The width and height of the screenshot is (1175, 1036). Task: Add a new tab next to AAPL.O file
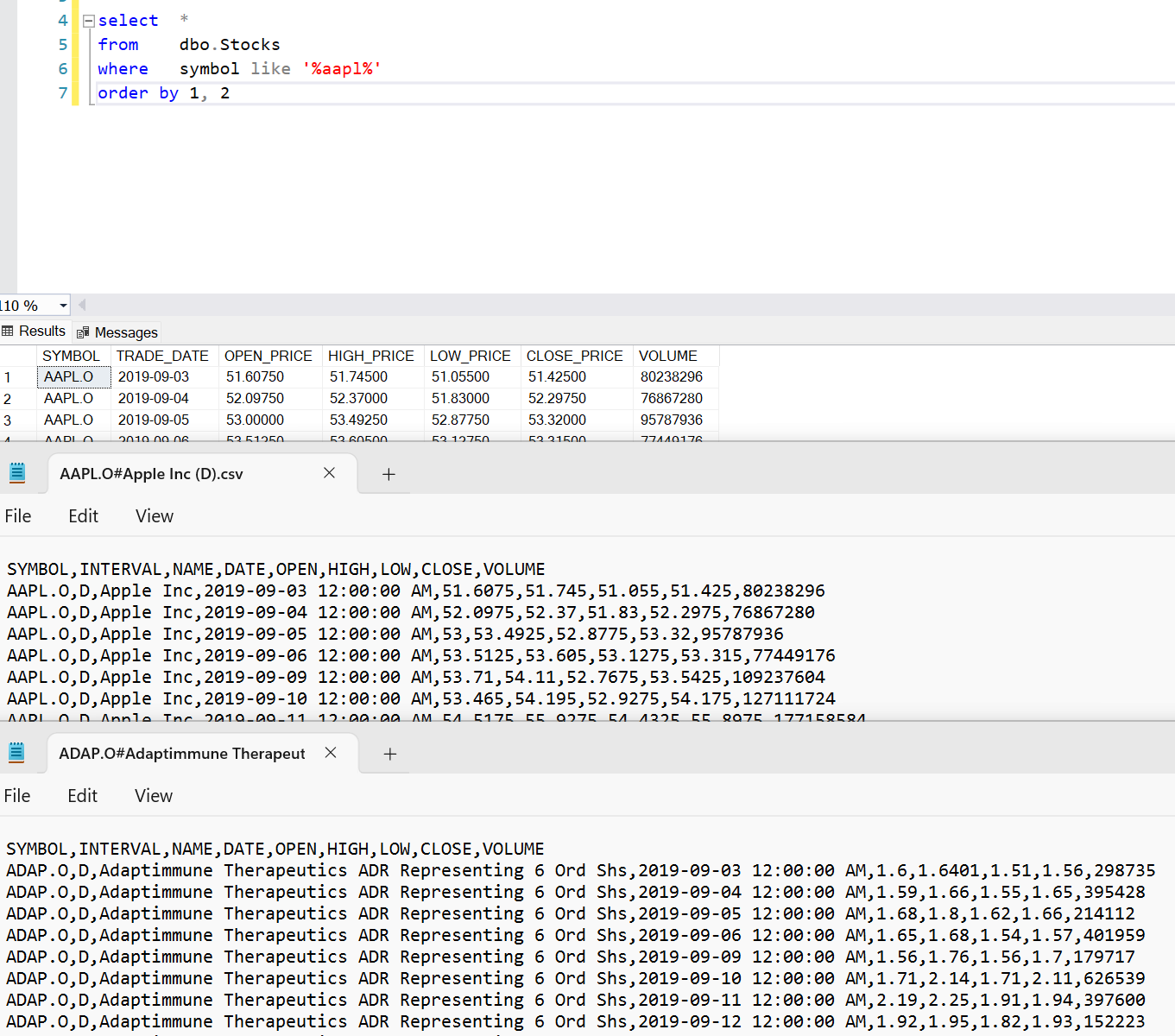pos(389,474)
